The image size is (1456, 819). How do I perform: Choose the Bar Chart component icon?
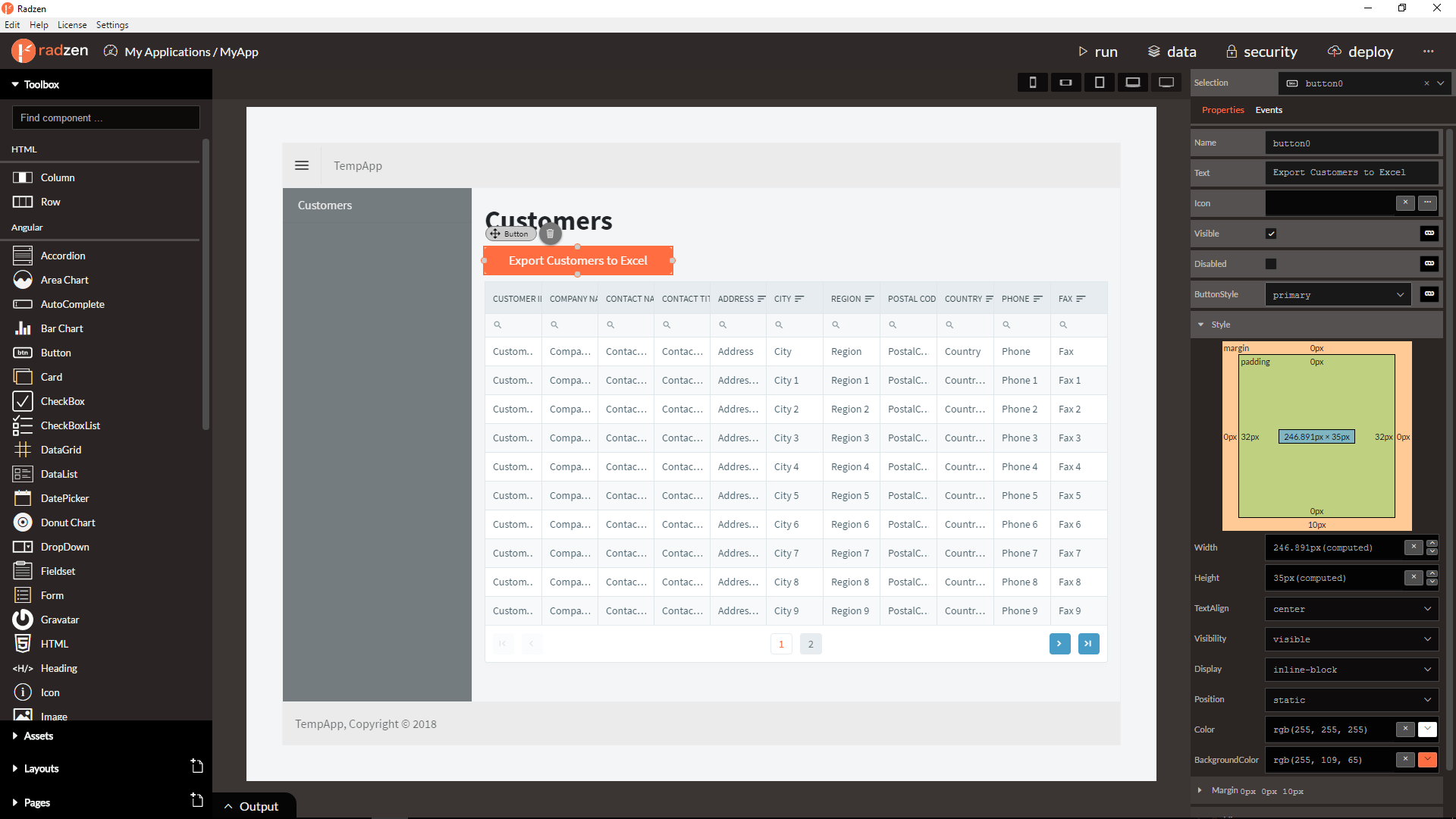[x=23, y=328]
